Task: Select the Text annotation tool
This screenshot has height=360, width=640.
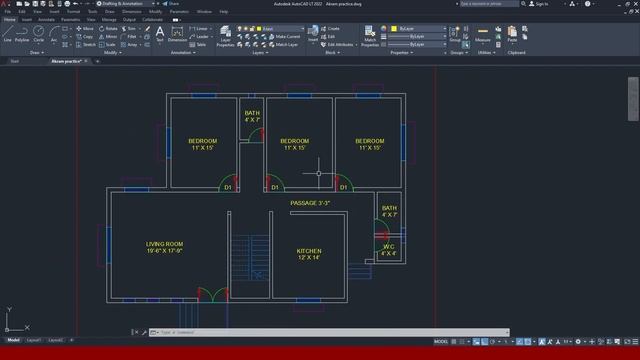Action: click(x=160, y=33)
